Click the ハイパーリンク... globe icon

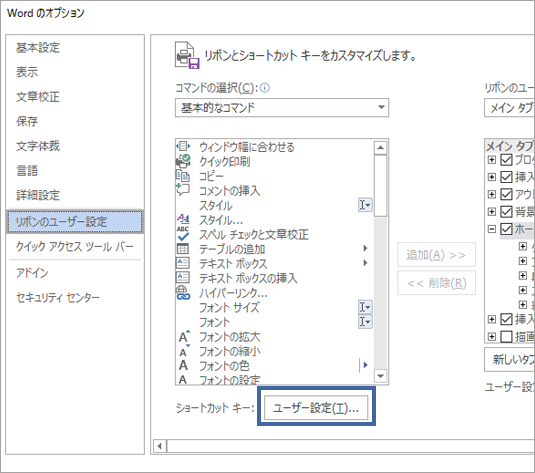[183, 293]
